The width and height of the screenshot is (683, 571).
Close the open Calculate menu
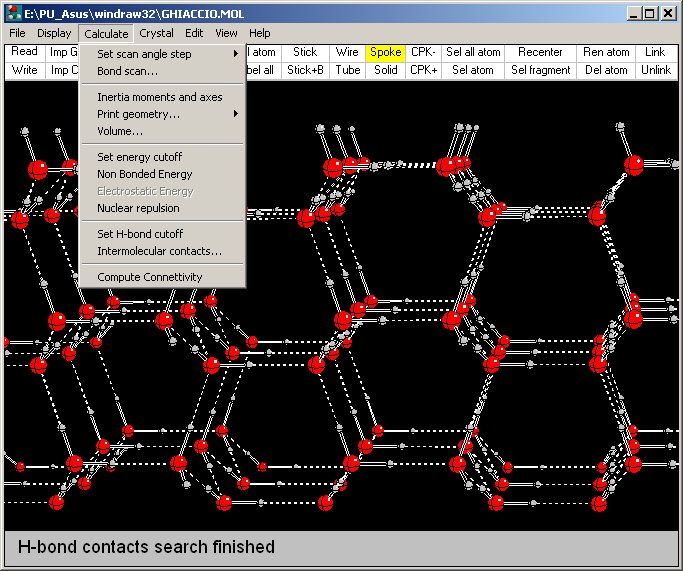pos(106,34)
